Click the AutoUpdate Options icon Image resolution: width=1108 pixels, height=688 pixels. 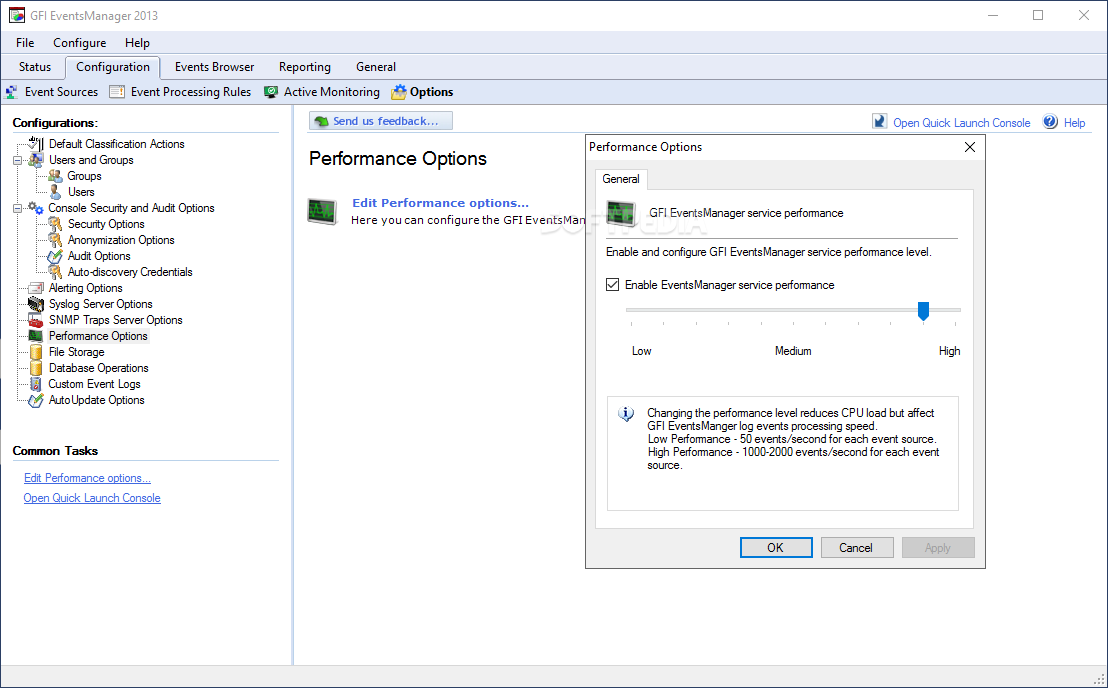pos(35,401)
